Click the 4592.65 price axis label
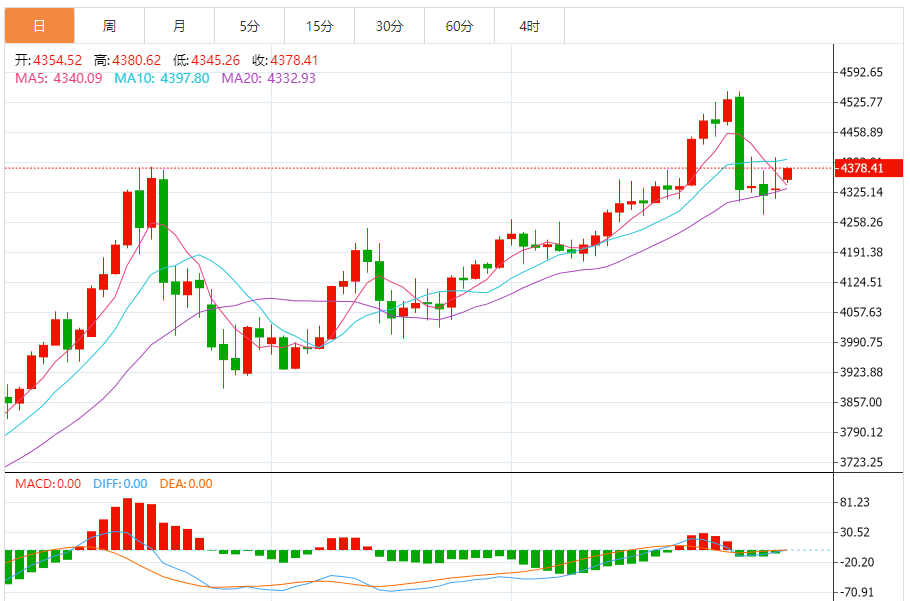910x601 pixels. (x=861, y=72)
